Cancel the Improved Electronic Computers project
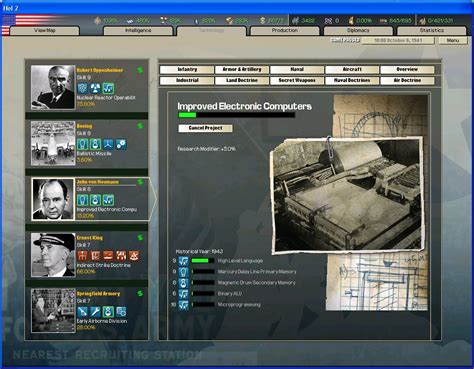 [x=205, y=128]
